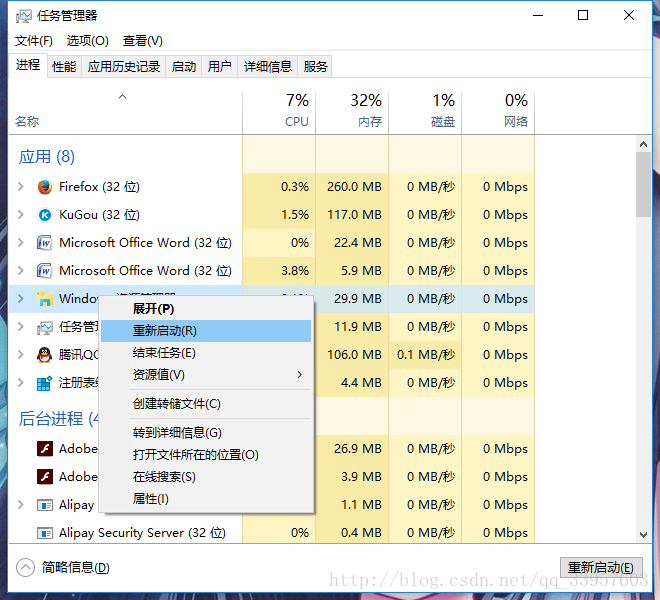This screenshot has width=660, height=600.
Task: Select 重新启动(R) in the context menu
Action: tap(206, 331)
